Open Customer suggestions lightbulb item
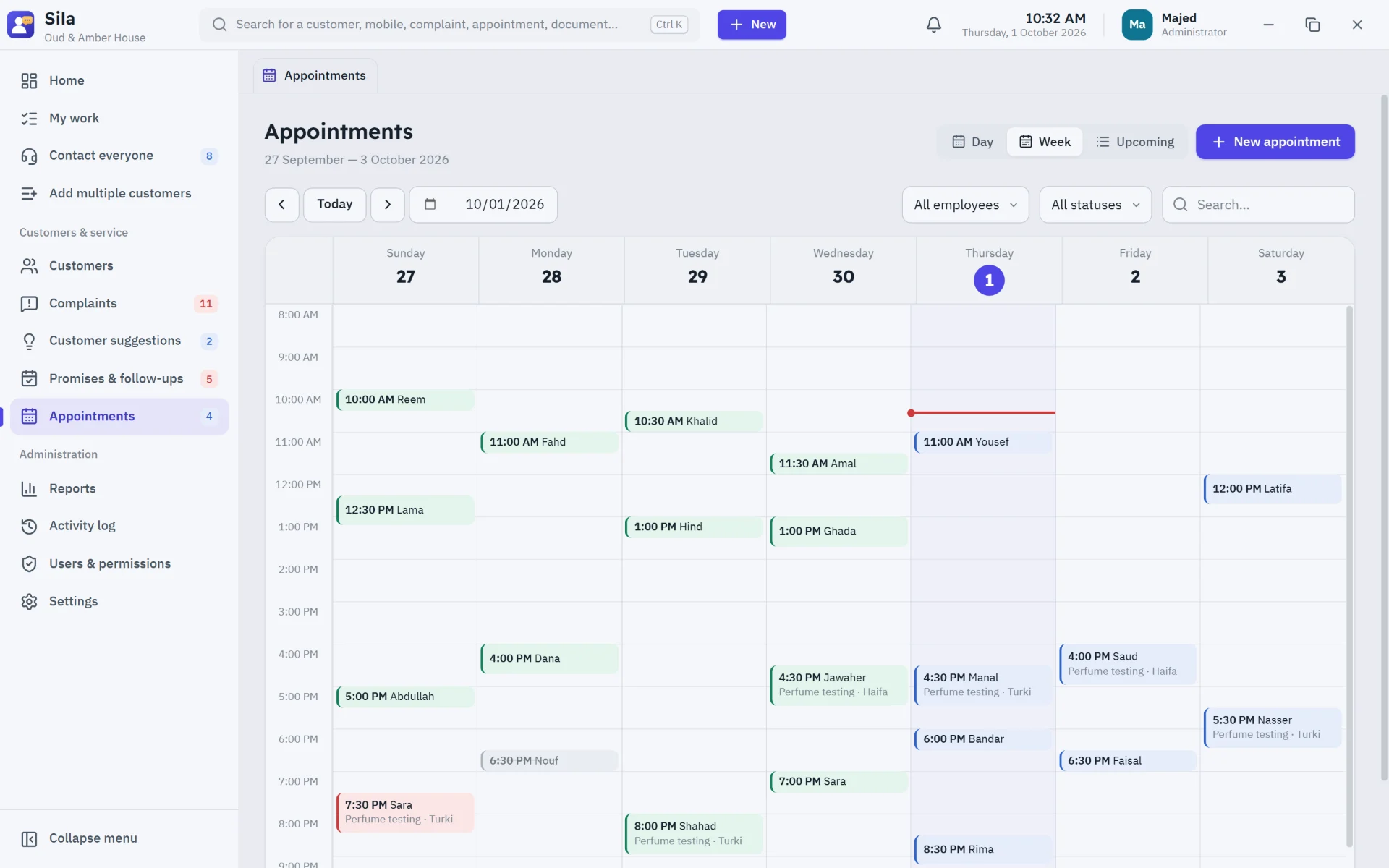Viewport: 1389px width, 868px height. pos(119,341)
